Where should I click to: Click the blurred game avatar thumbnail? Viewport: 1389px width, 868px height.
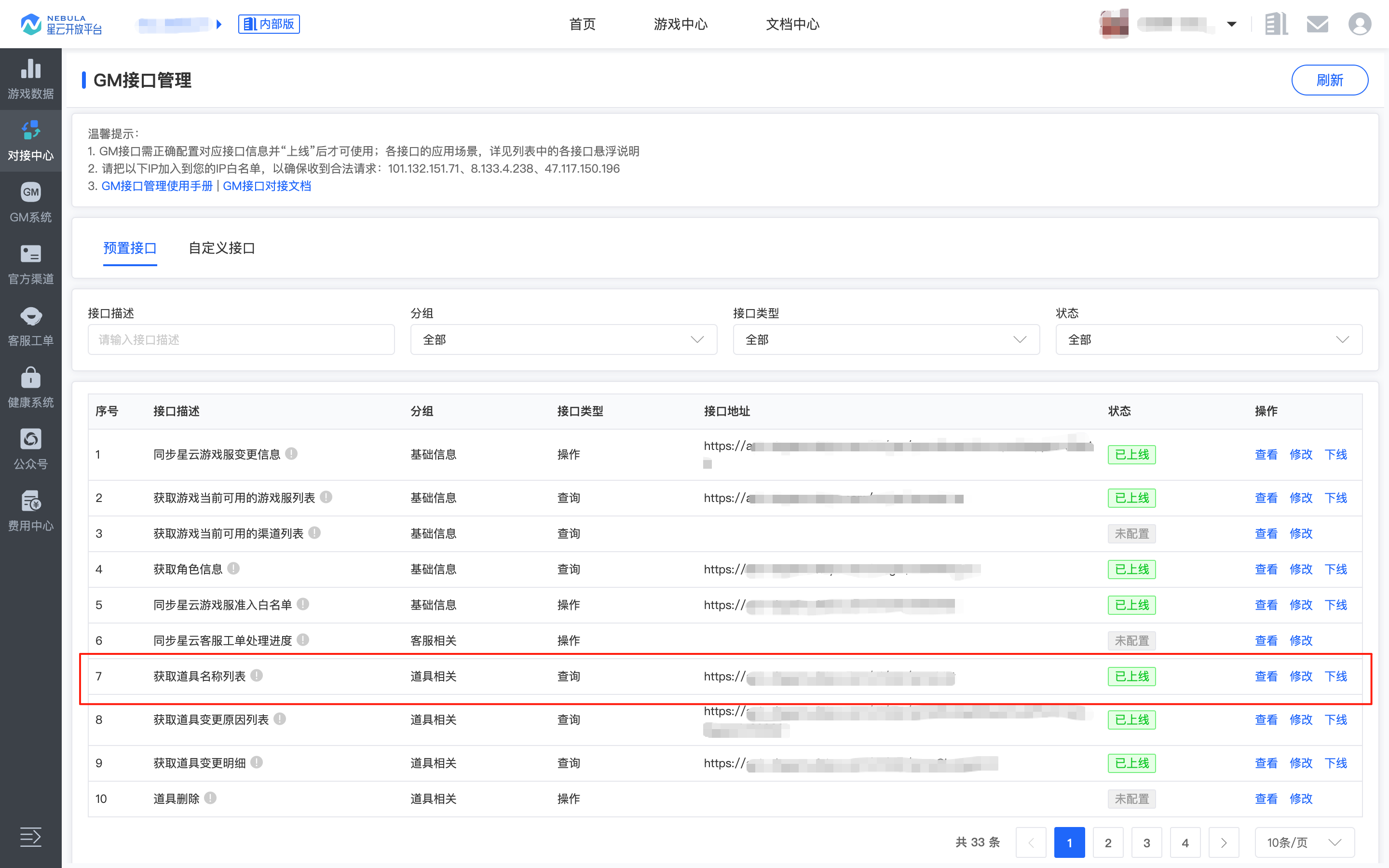click(1114, 24)
